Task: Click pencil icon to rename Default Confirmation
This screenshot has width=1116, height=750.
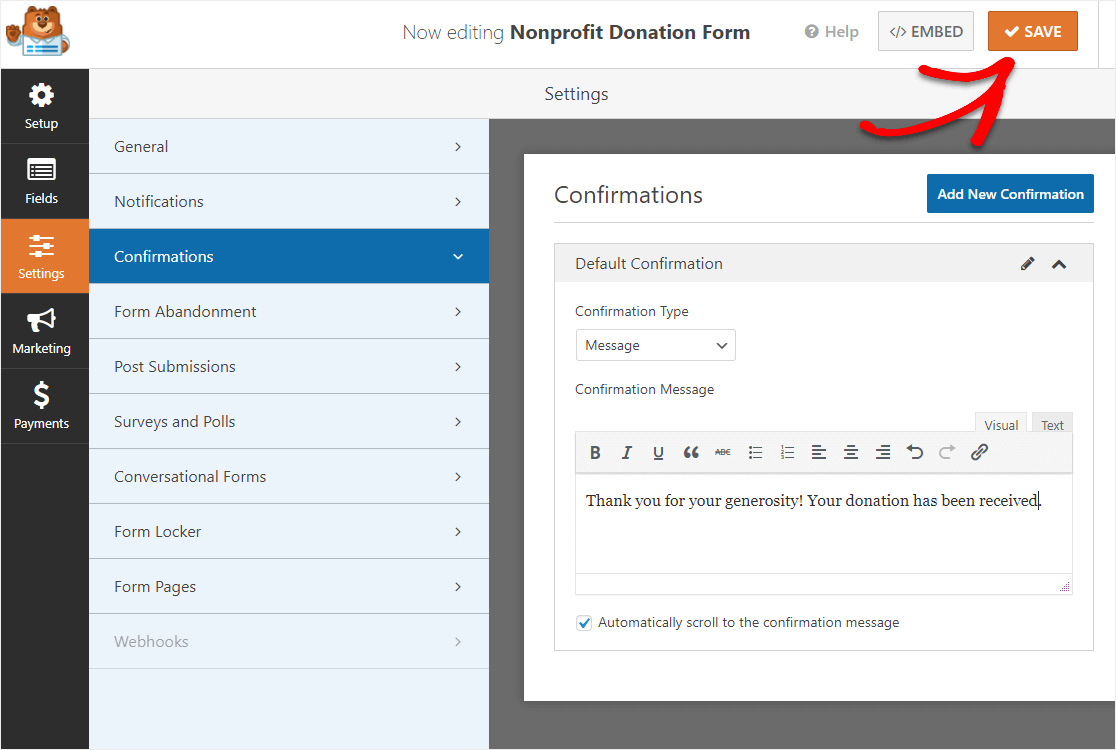Action: [1027, 264]
